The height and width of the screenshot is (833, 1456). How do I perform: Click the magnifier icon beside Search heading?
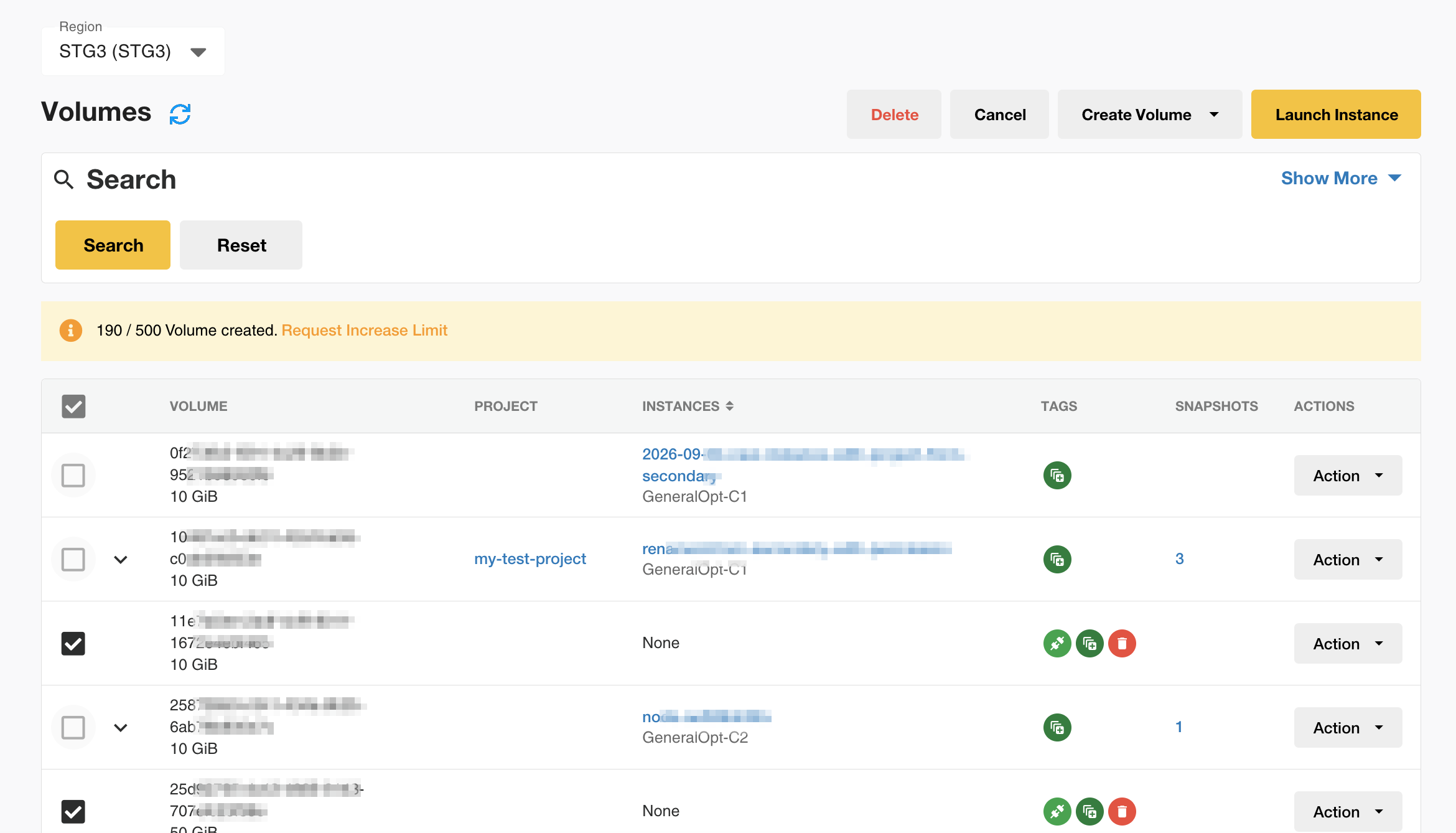(63, 179)
